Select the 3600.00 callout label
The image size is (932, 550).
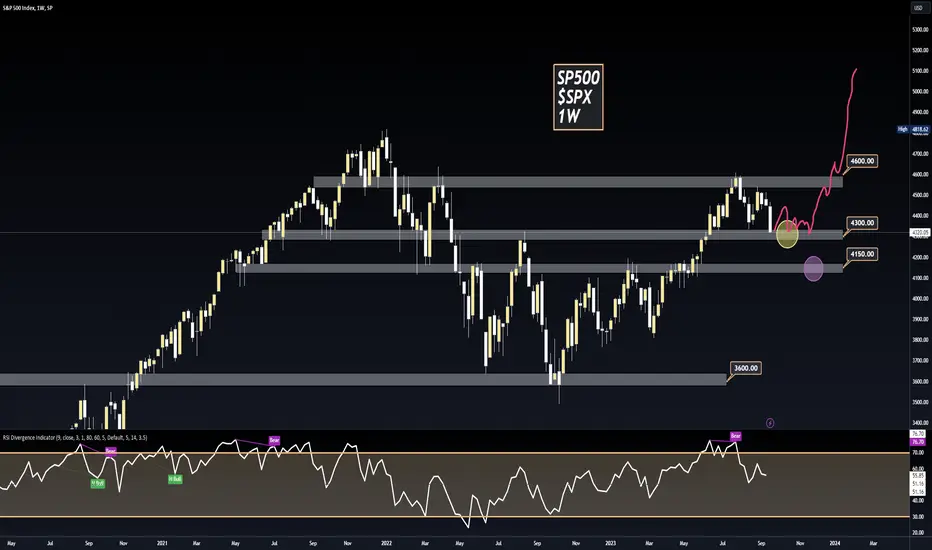pyautogui.click(x=745, y=368)
